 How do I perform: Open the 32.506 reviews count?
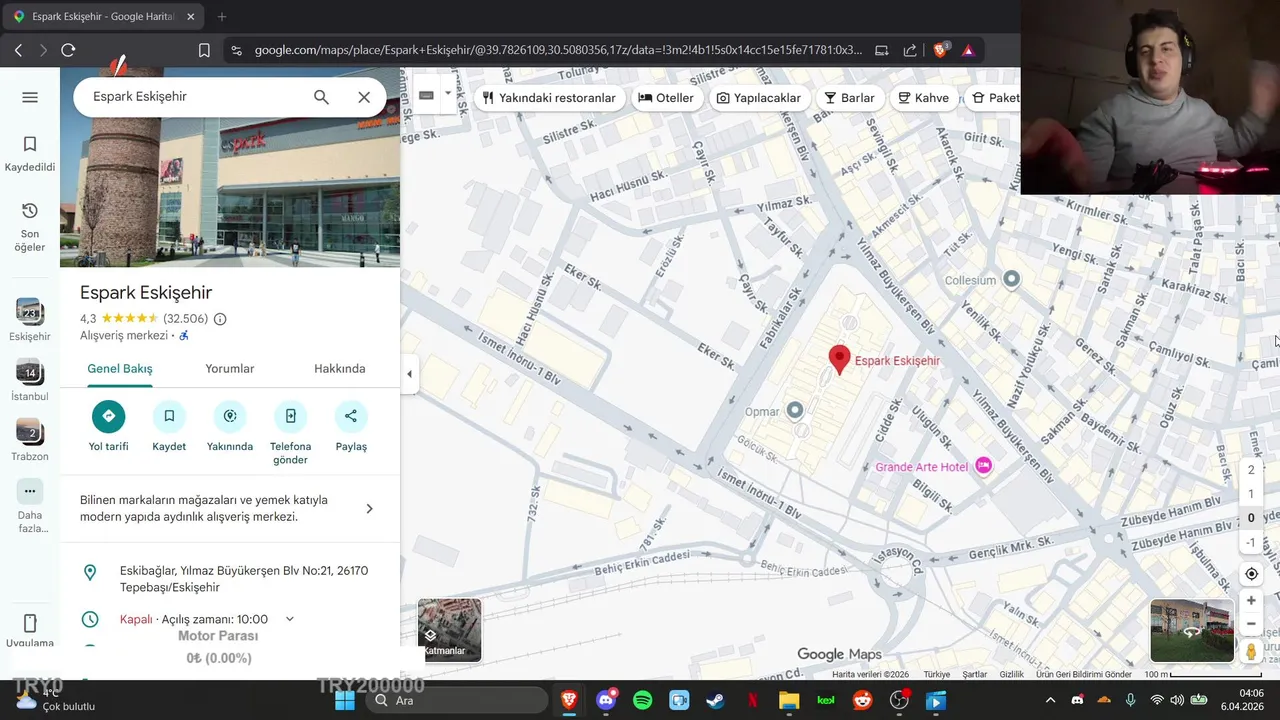[x=185, y=319]
